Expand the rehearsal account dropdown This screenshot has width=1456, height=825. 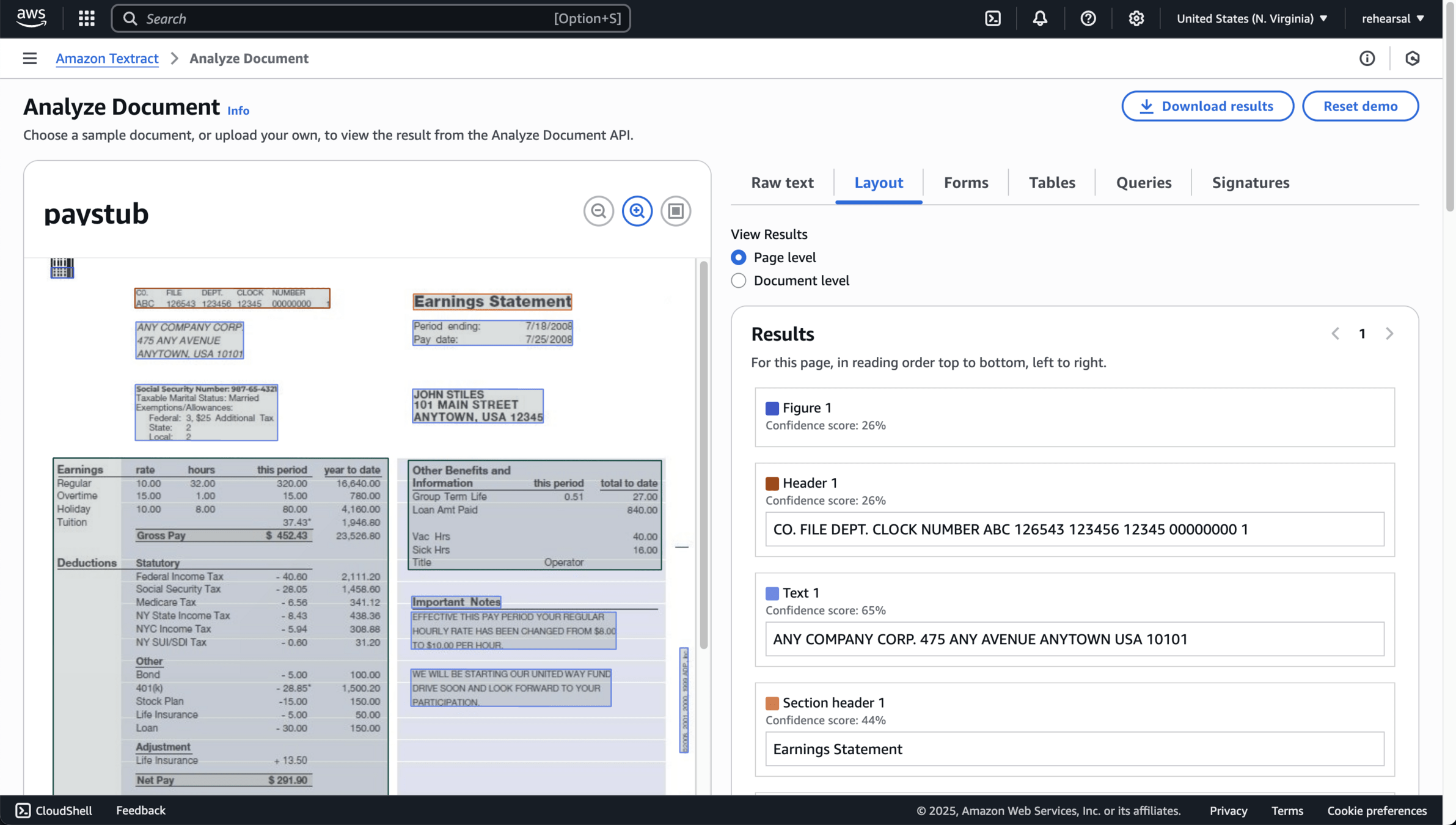pyautogui.click(x=1392, y=18)
